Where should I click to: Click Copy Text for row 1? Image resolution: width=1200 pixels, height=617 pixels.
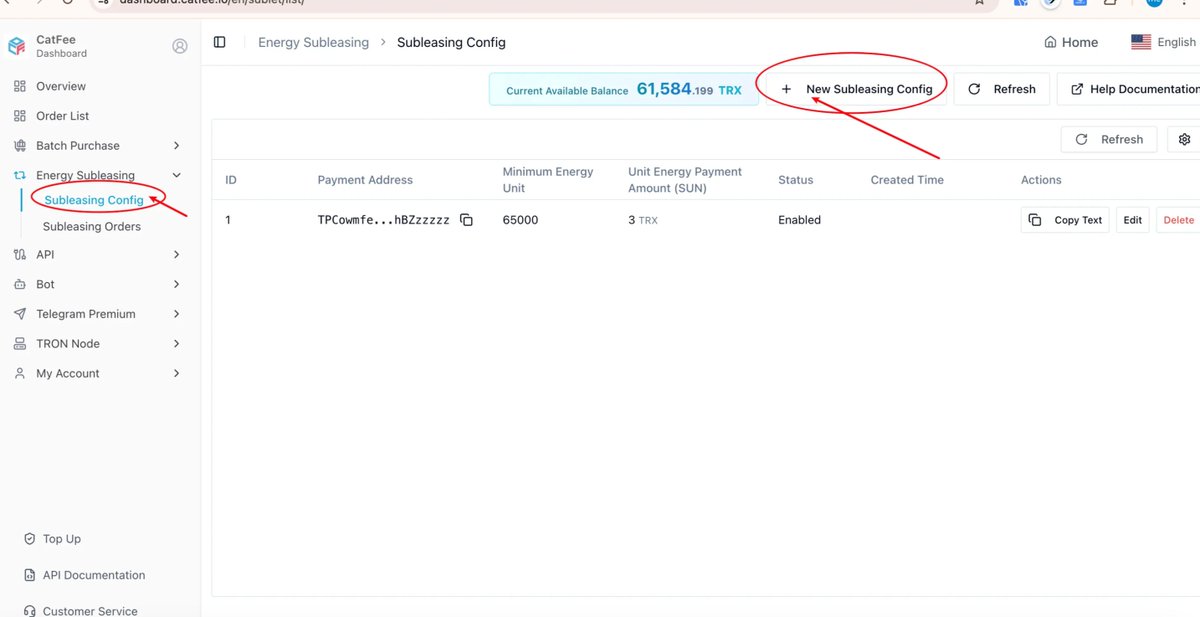[x=1065, y=220]
